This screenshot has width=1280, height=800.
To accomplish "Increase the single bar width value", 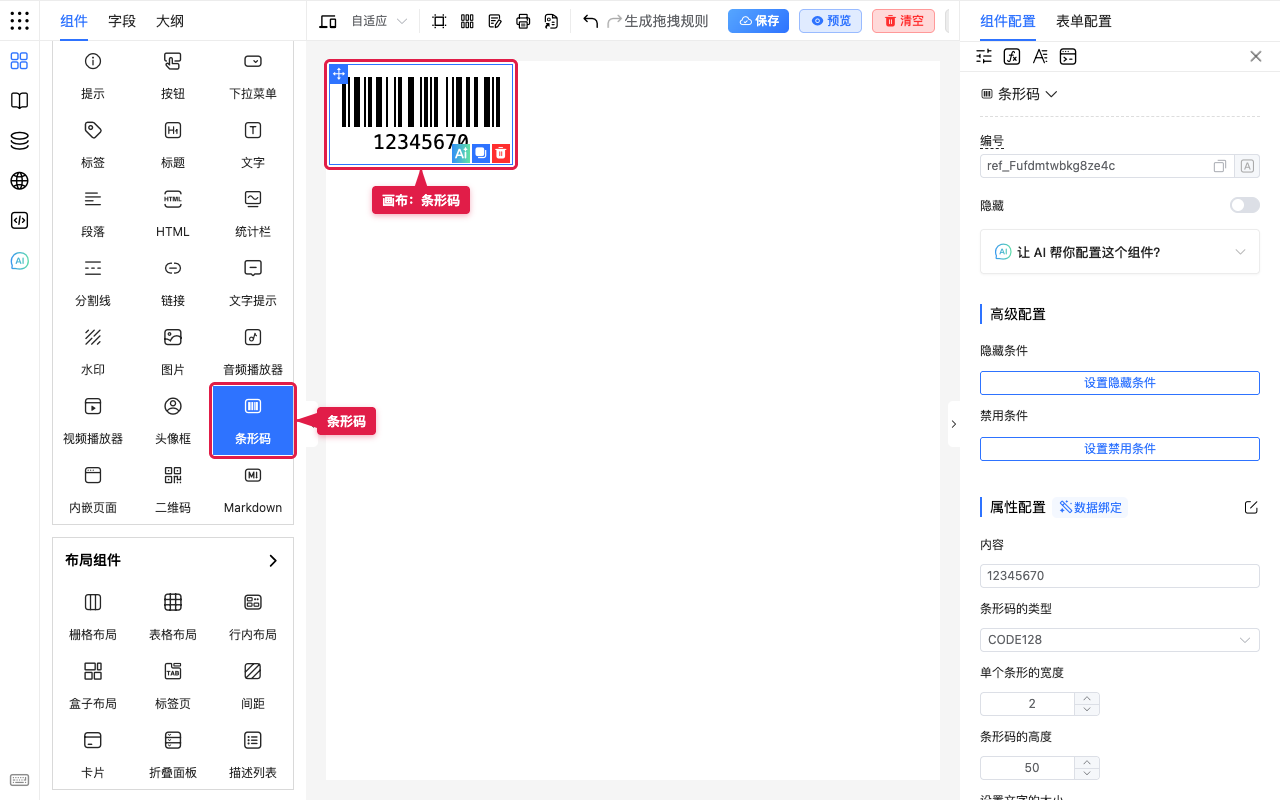I will (1087, 698).
